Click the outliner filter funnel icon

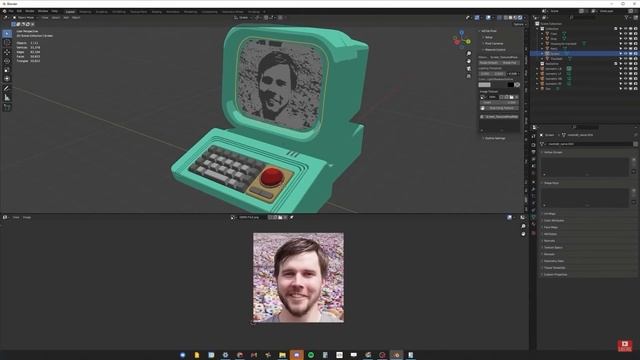pos(627,18)
